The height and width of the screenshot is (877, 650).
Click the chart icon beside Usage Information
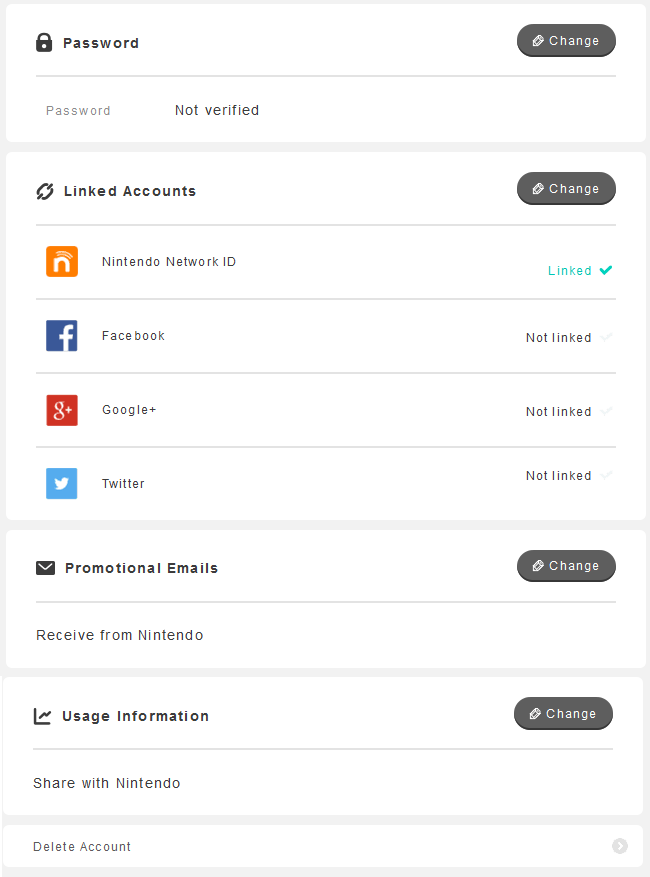pyautogui.click(x=43, y=716)
